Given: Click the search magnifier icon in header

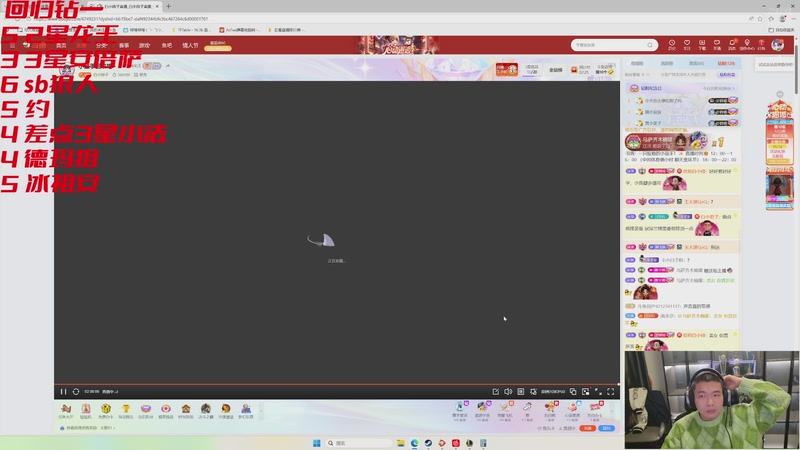Looking at the screenshot, I should click(x=649, y=45).
